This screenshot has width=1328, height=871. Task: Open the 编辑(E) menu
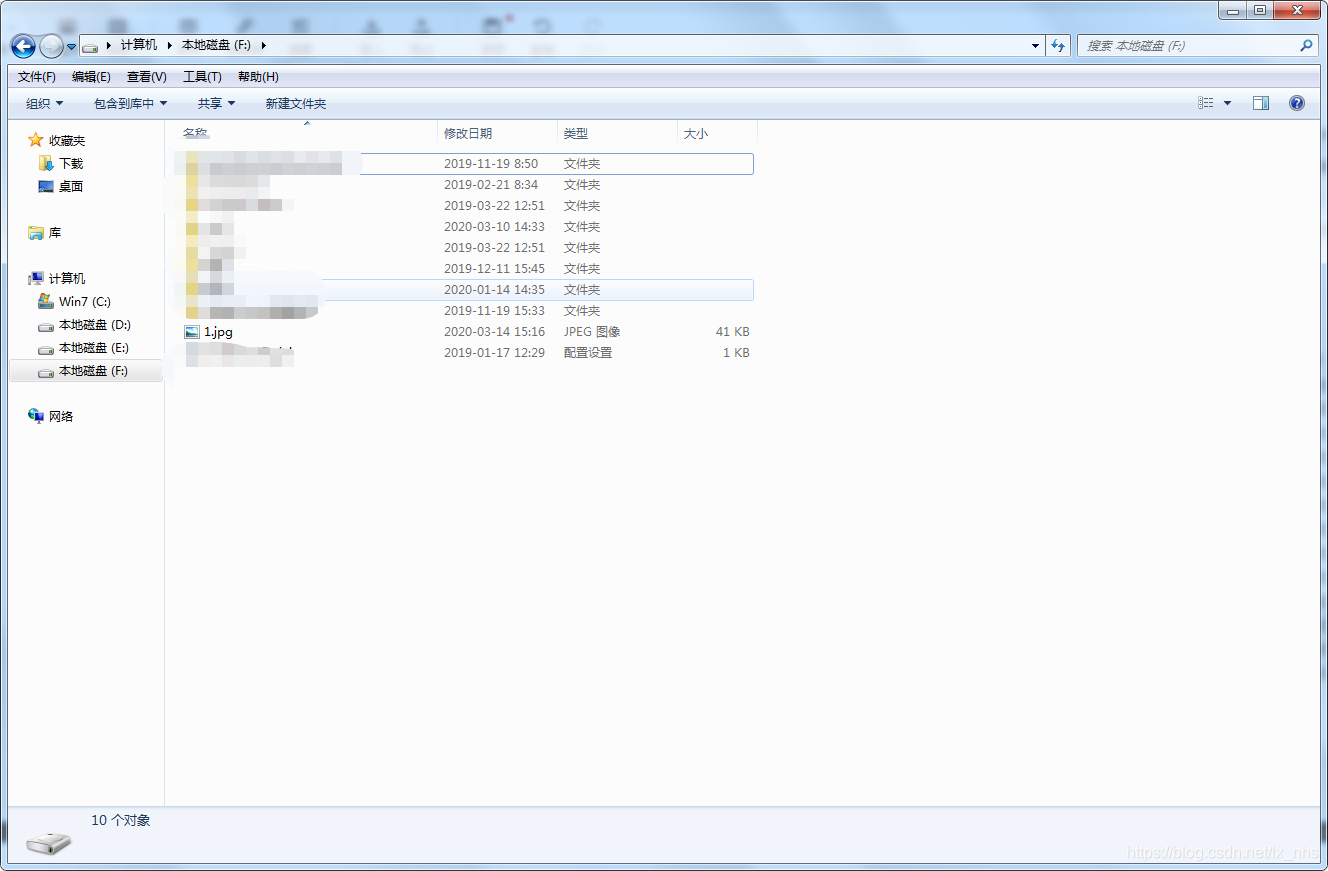point(91,77)
